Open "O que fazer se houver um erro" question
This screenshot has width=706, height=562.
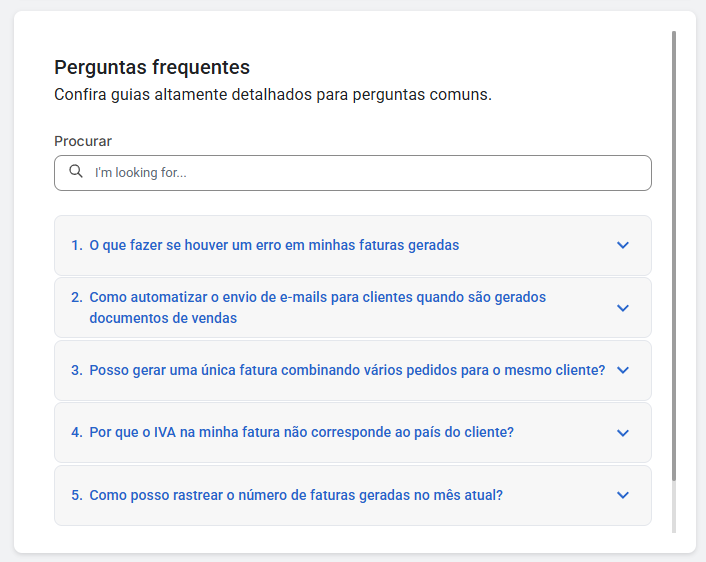(x=274, y=245)
